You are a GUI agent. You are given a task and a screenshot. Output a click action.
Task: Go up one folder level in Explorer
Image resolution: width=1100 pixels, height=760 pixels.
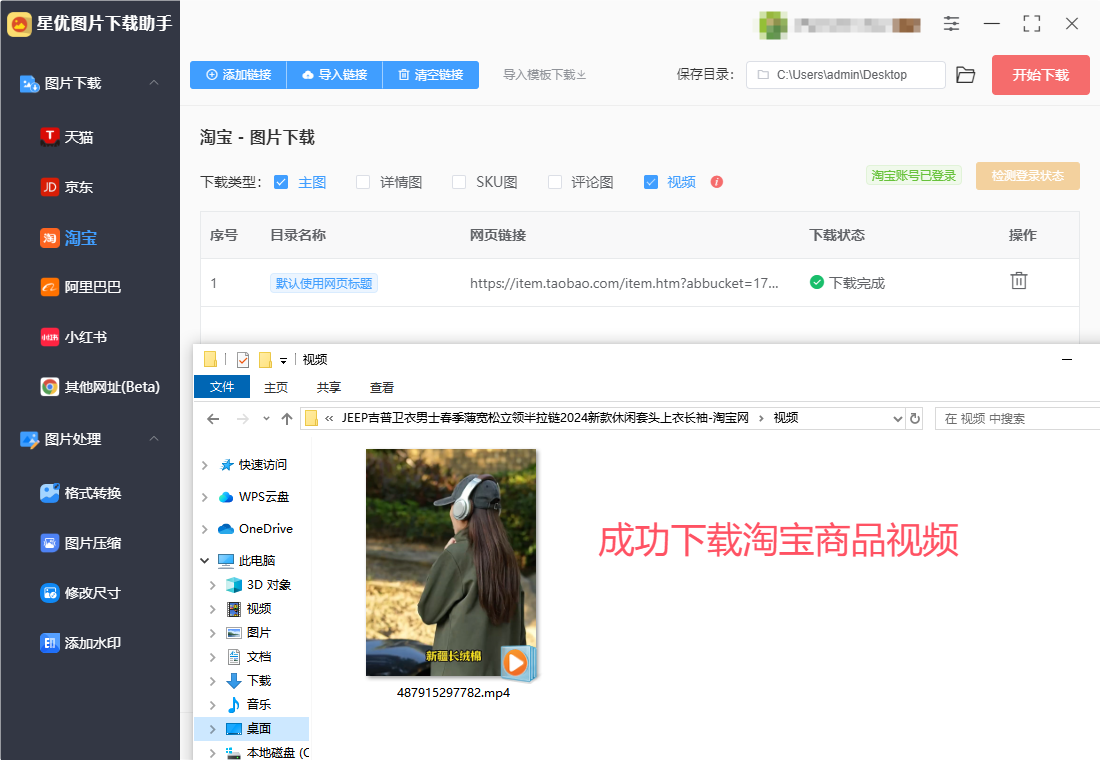click(287, 419)
